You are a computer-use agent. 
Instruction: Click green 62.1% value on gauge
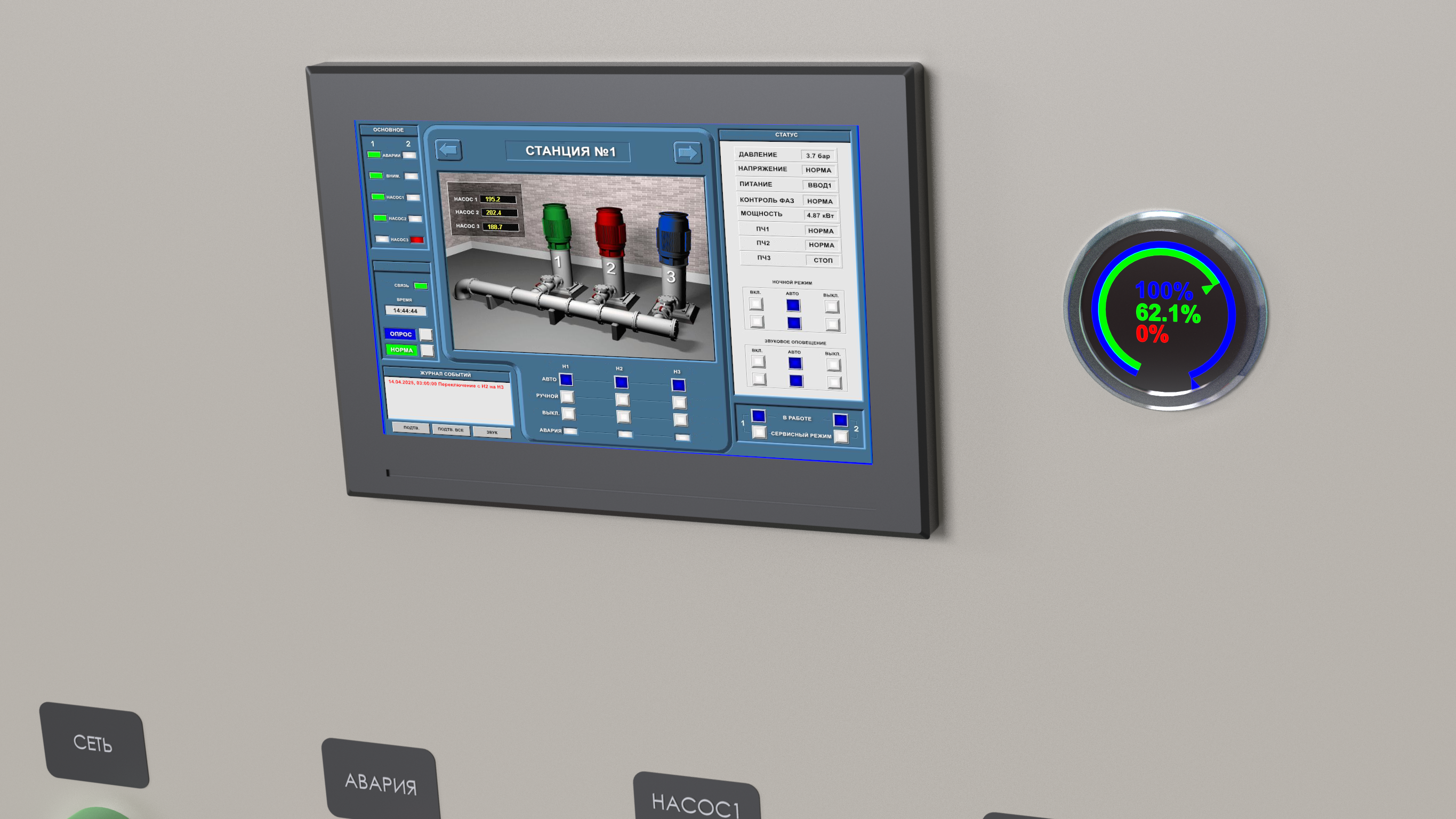1167,312
